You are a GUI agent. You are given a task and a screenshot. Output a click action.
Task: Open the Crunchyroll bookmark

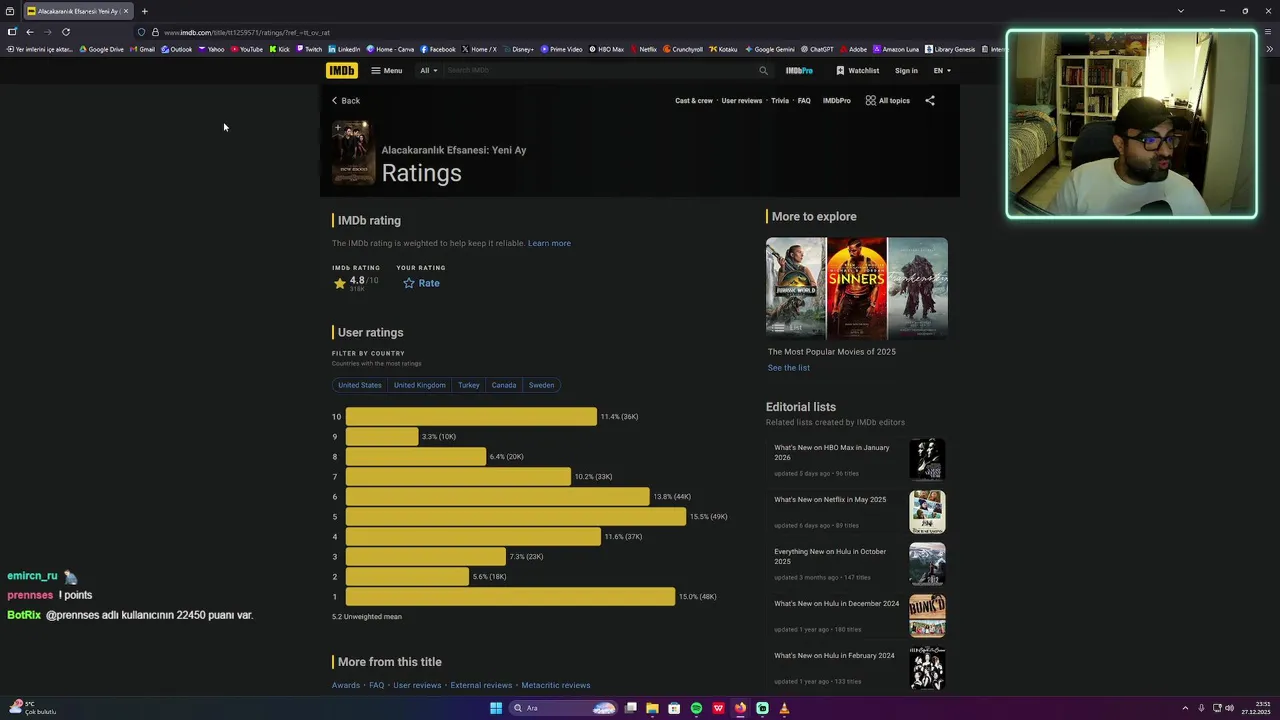[x=683, y=49]
